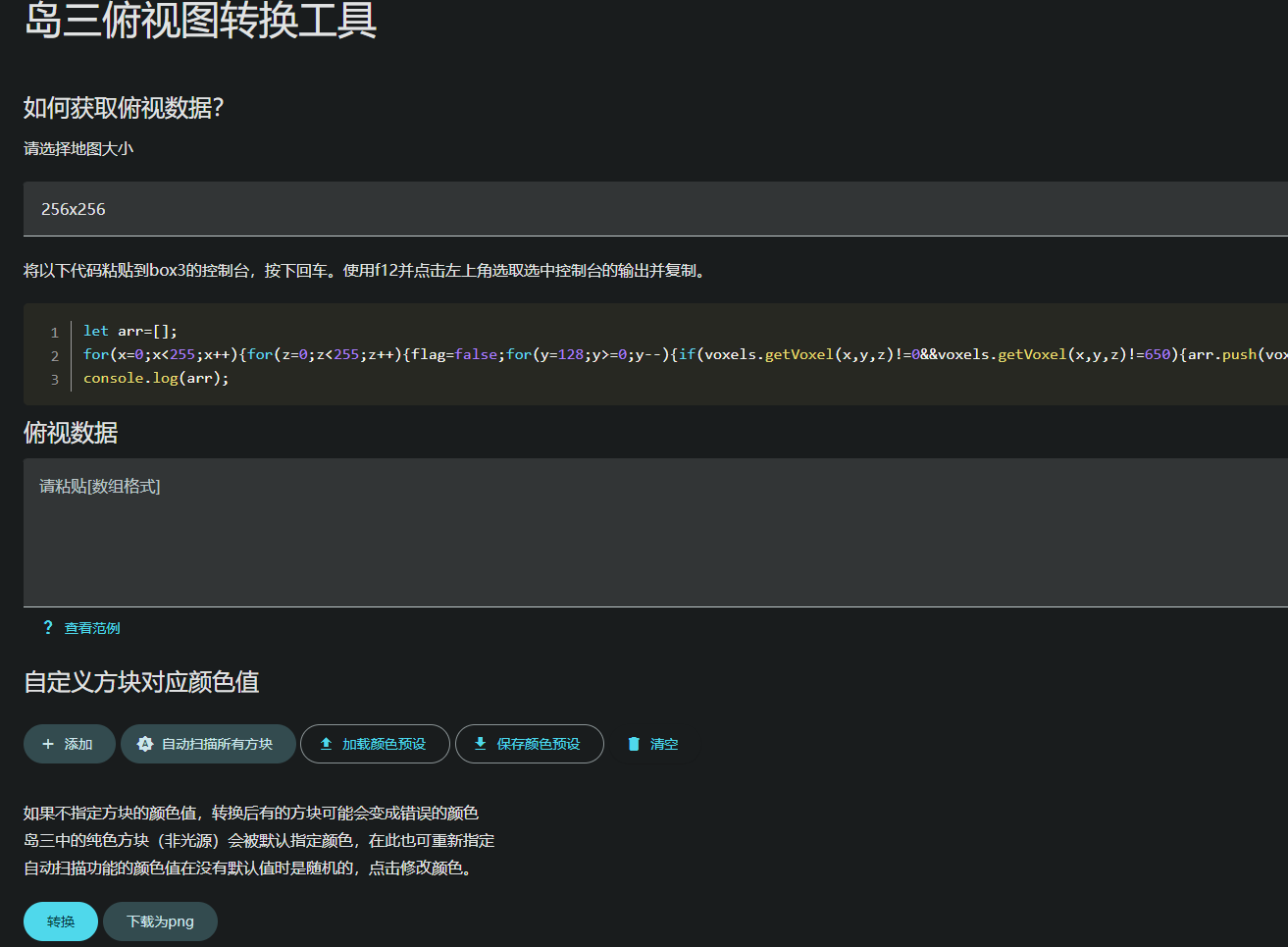Click the 保存颜色预设 button text
Image resolution: width=1288 pixels, height=947 pixels.
[539, 744]
